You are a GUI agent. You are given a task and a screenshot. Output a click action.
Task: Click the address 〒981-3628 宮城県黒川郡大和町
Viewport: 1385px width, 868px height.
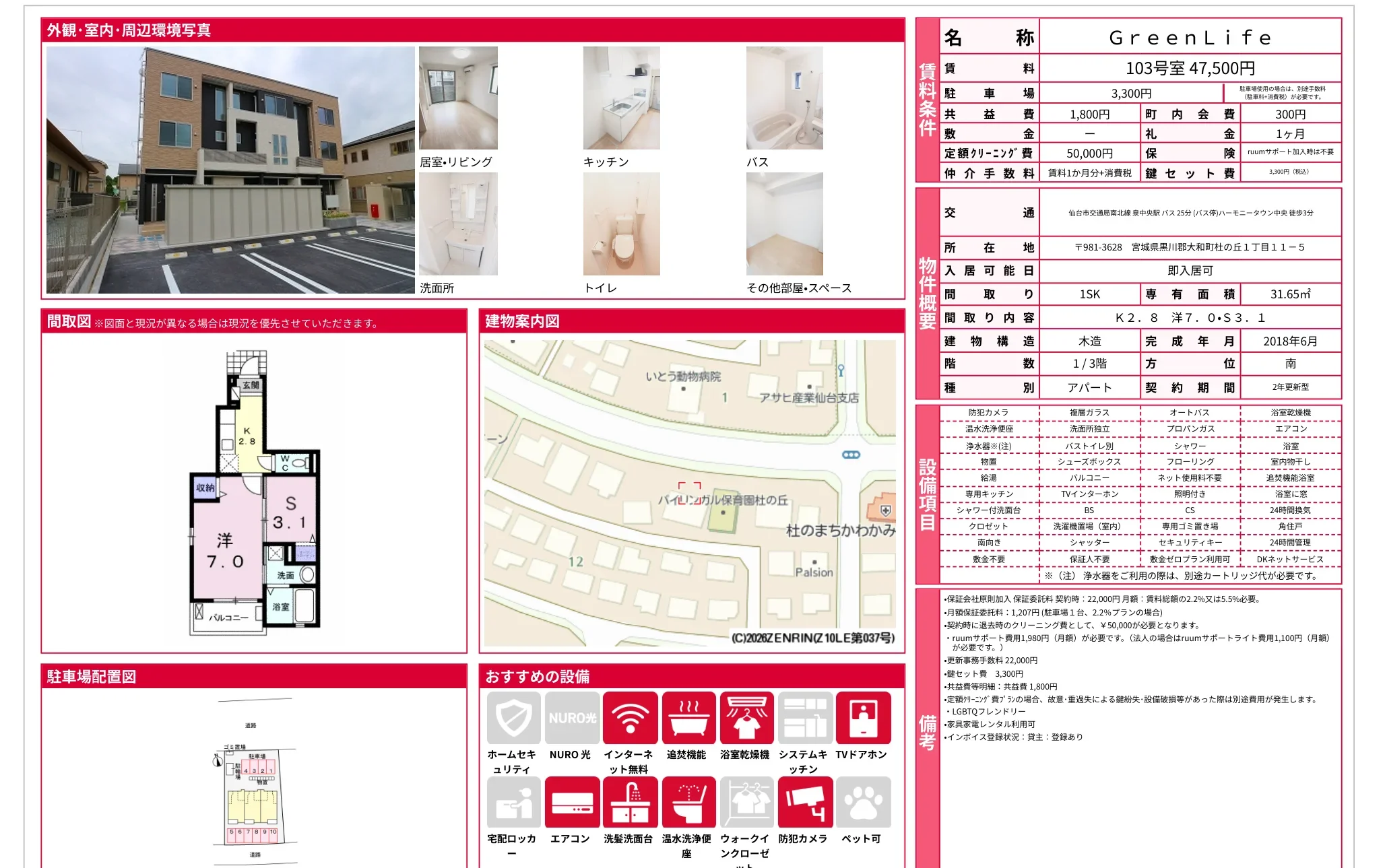tap(1190, 247)
